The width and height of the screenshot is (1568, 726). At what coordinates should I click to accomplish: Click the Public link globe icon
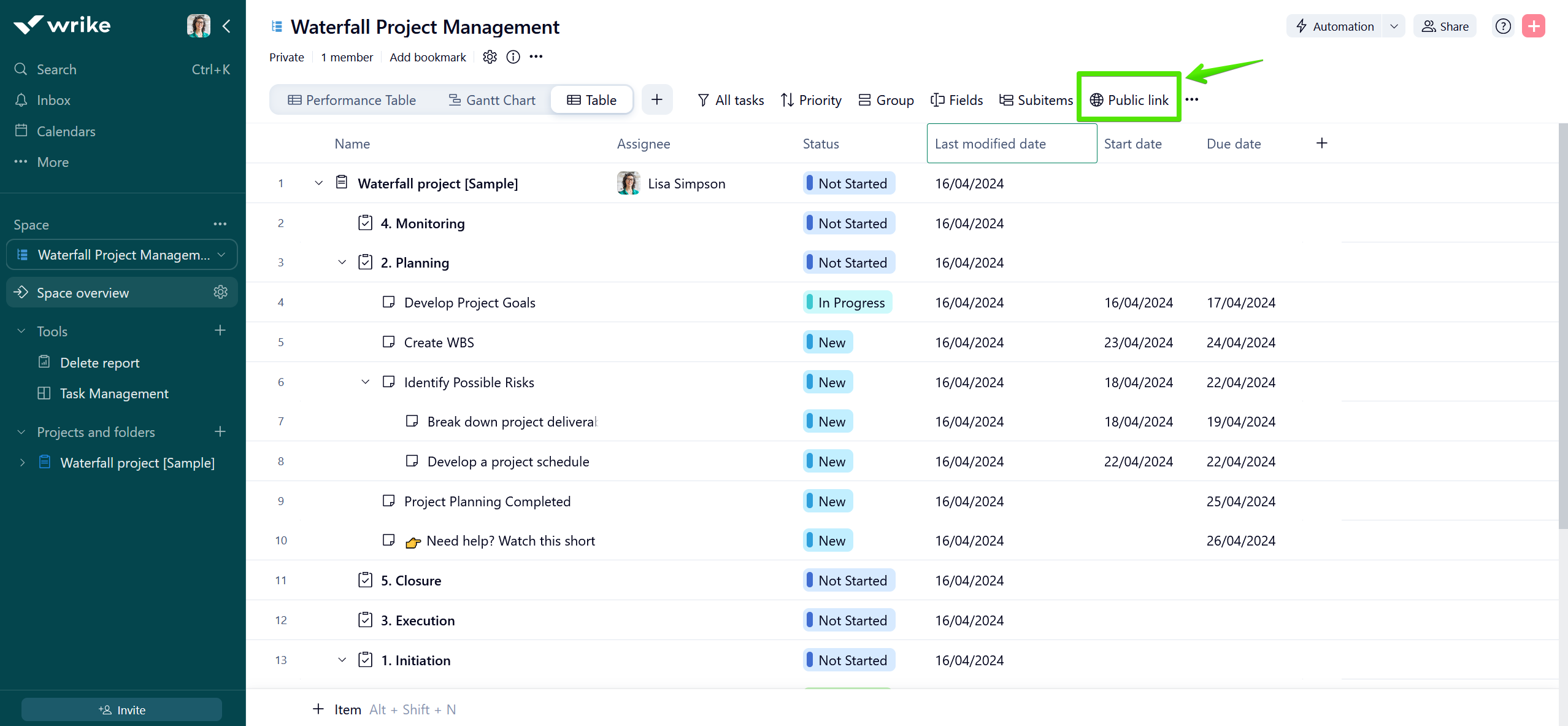tap(1096, 100)
